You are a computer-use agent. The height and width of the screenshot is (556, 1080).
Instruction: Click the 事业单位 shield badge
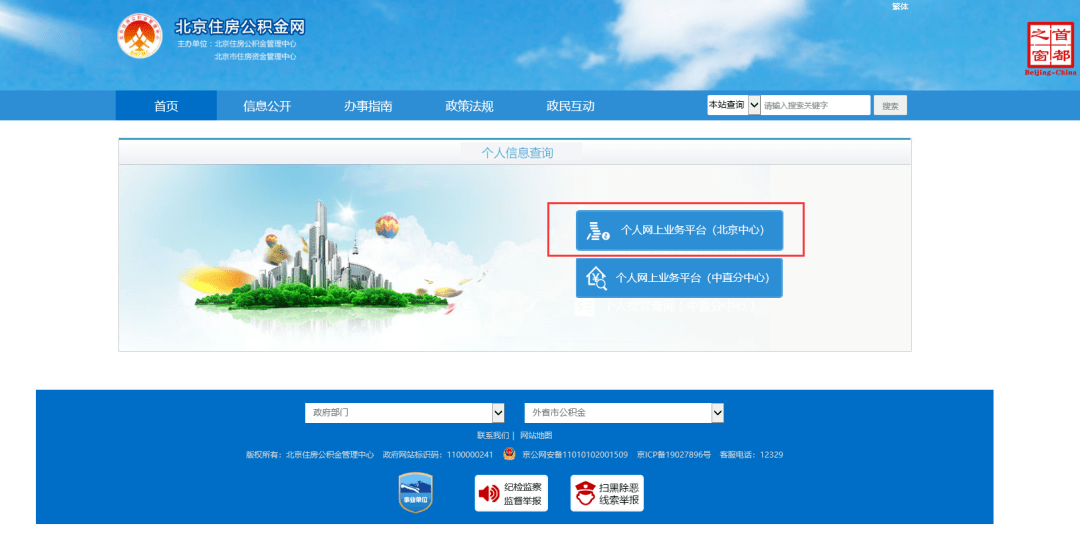pos(415,493)
